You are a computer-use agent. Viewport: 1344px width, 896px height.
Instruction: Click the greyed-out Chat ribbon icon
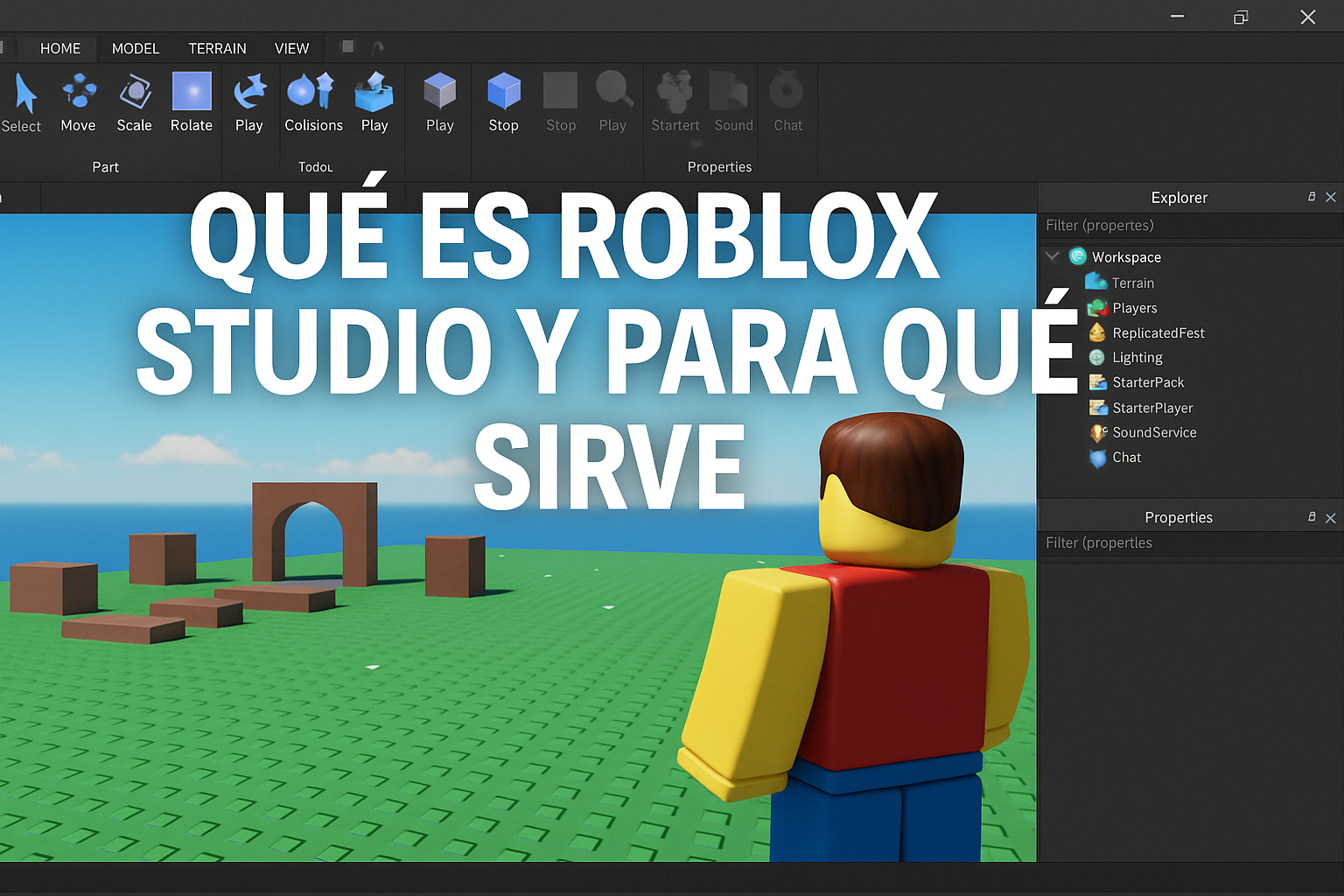tap(787, 92)
